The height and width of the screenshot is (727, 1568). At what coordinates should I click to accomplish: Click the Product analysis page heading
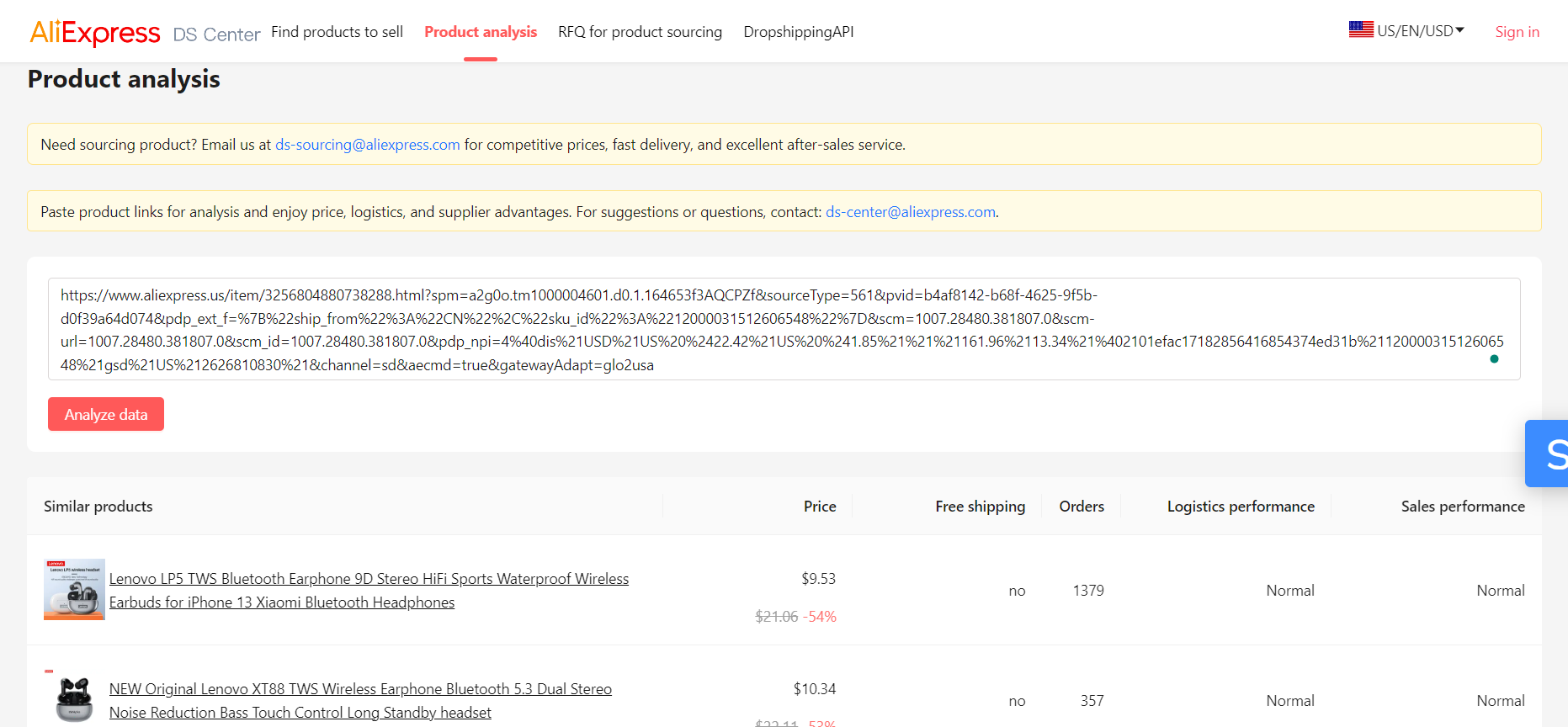(x=124, y=79)
